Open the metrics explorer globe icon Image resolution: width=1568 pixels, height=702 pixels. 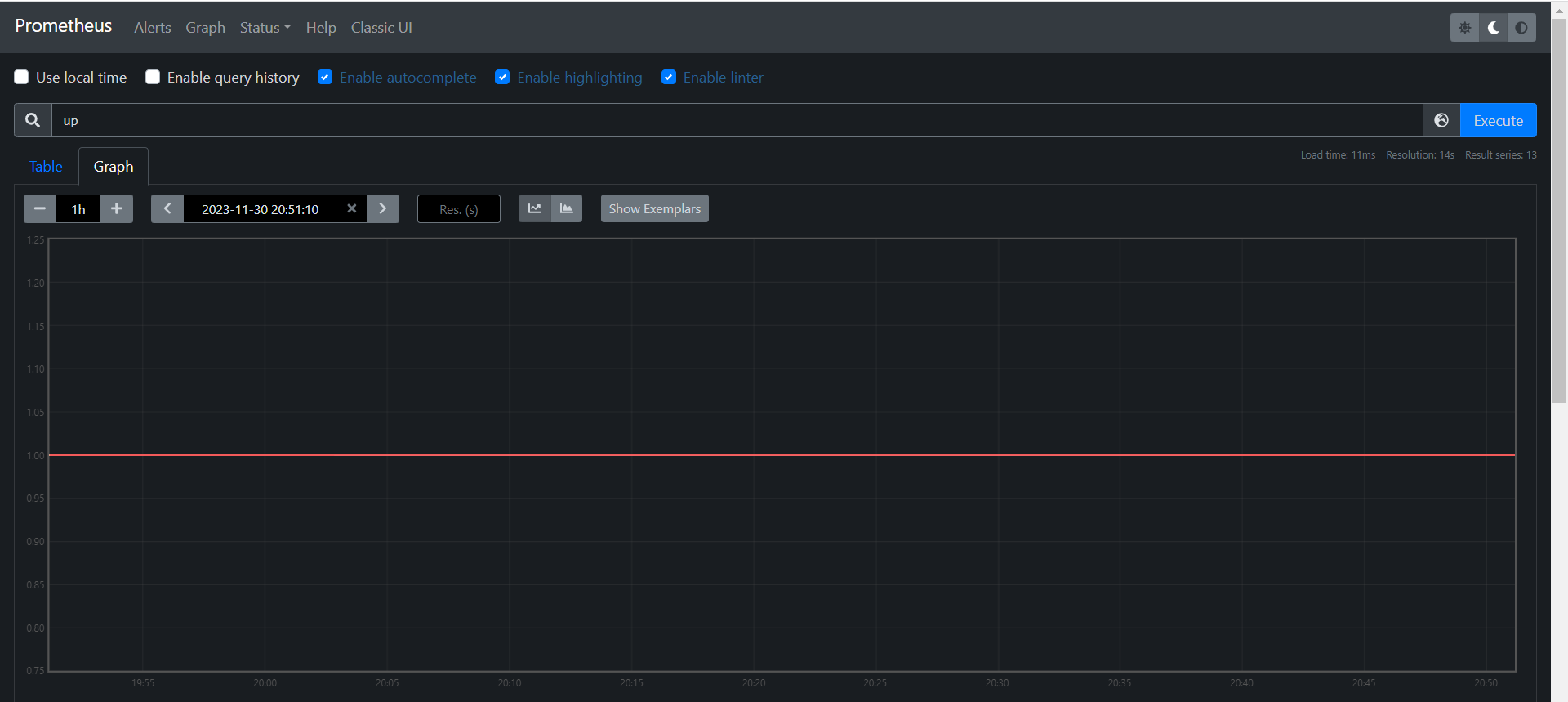click(x=1441, y=120)
